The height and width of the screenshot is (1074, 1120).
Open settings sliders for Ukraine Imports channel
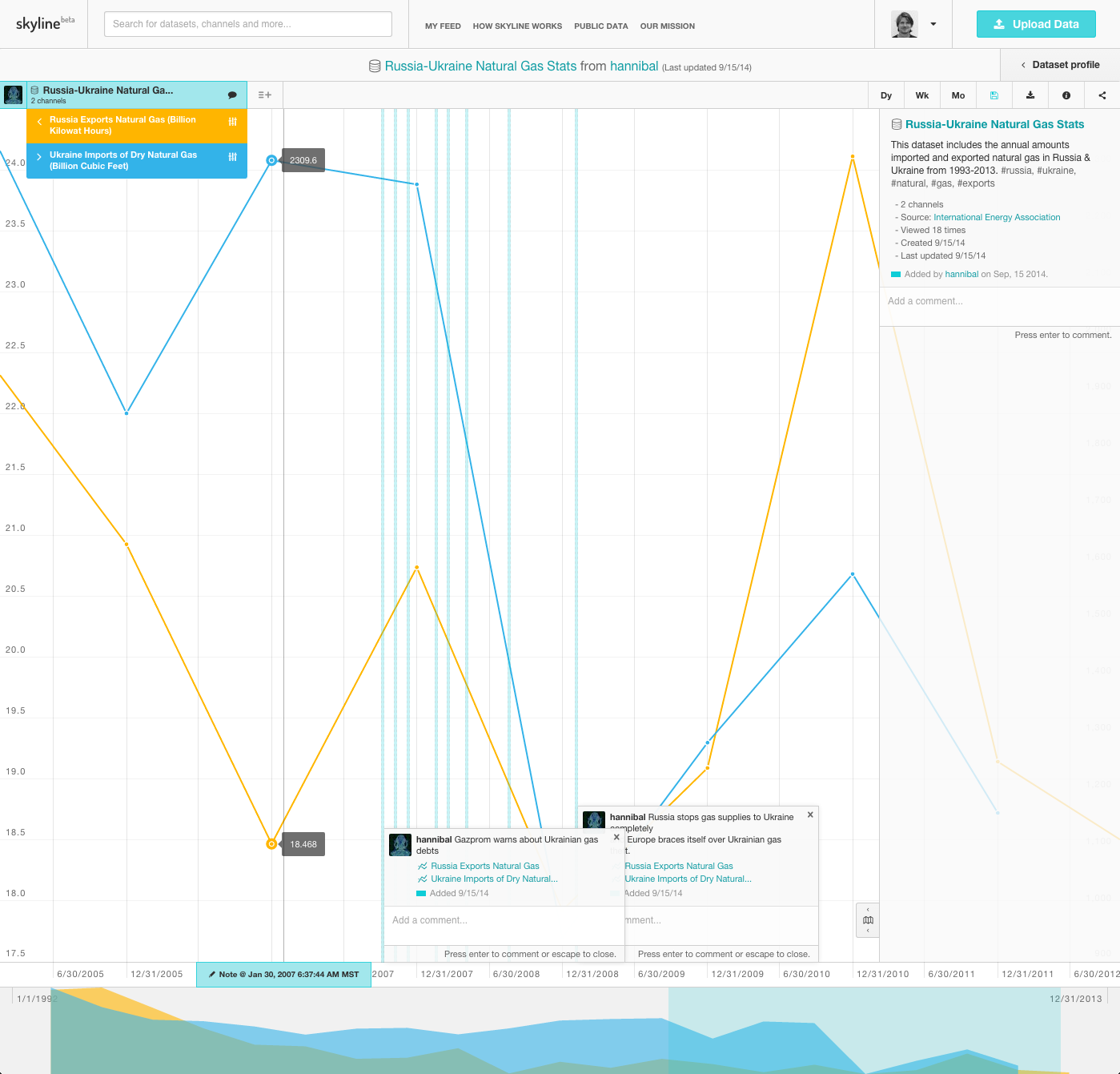click(x=233, y=157)
